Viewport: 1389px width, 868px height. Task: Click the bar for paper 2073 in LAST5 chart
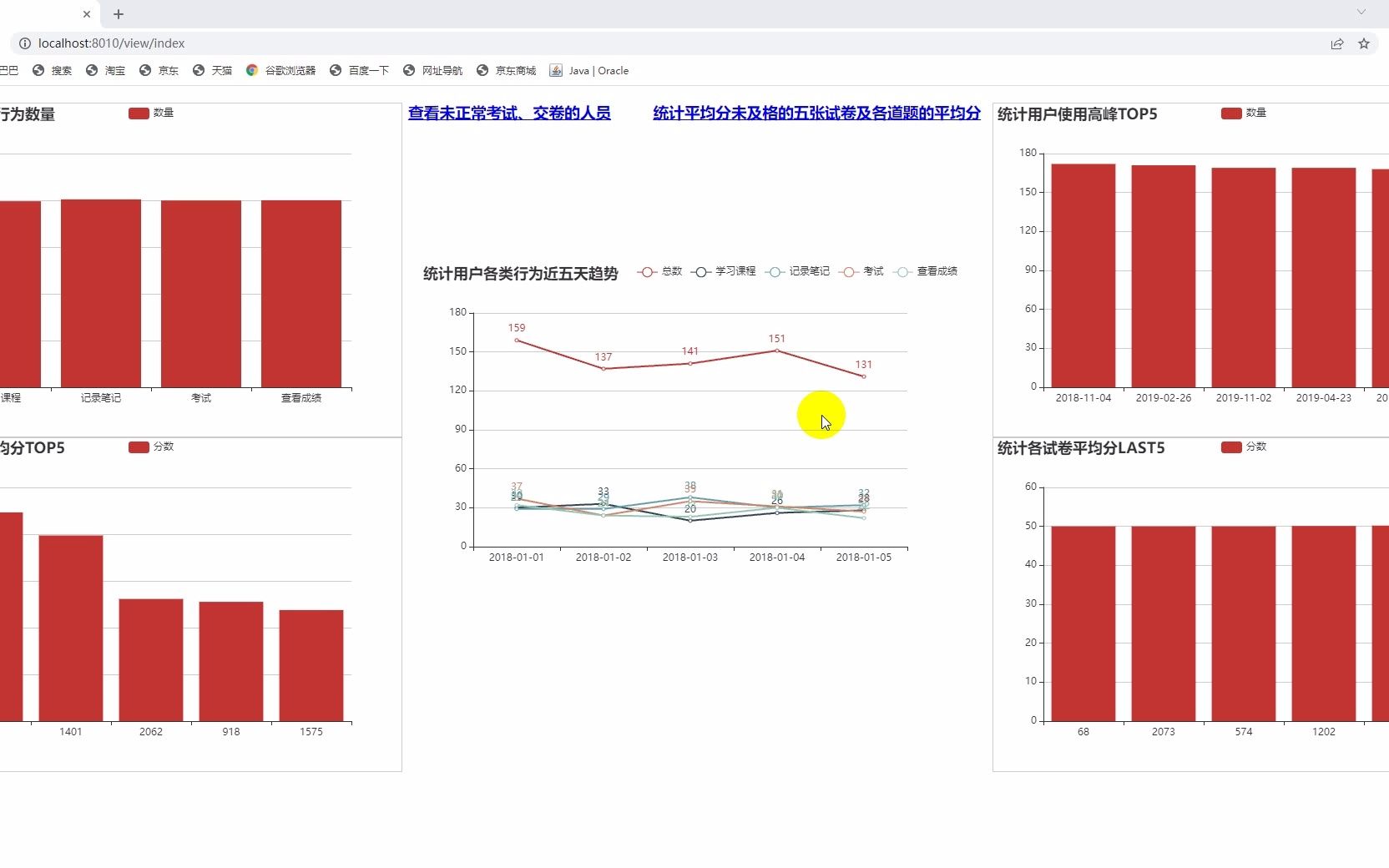click(x=1164, y=623)
